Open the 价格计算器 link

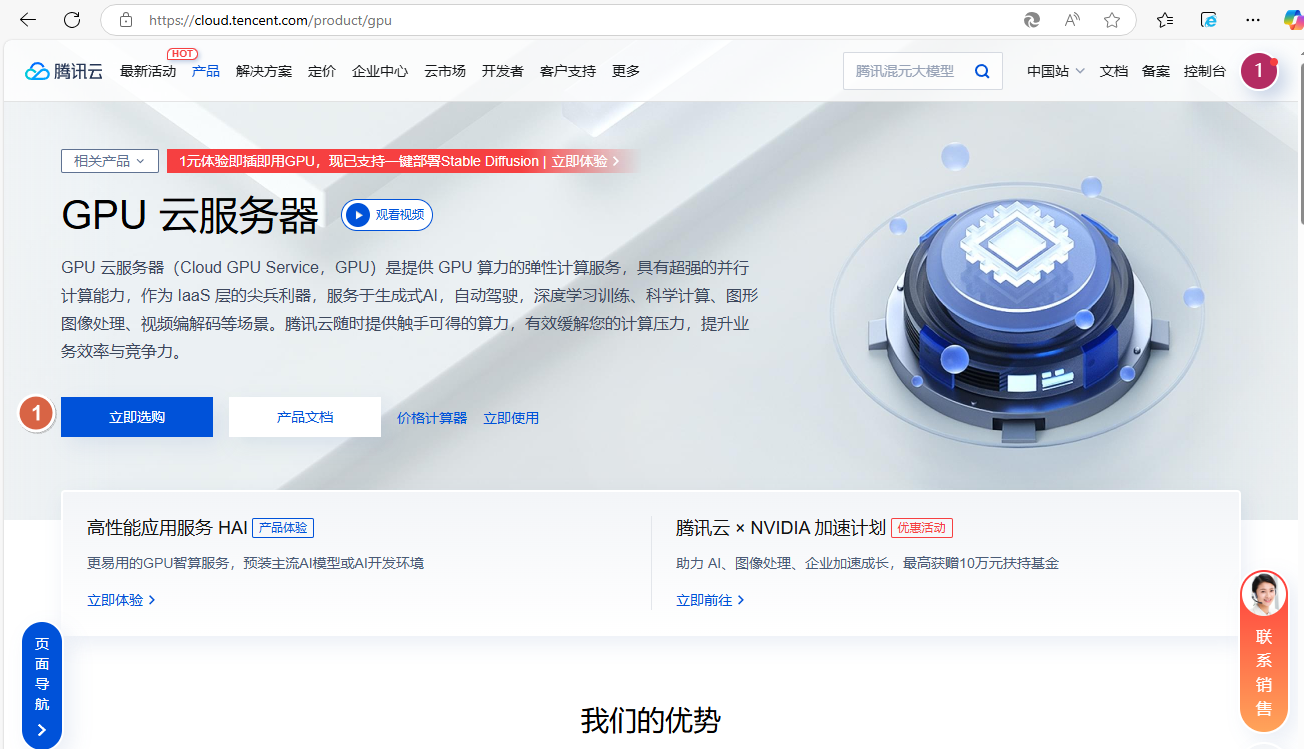pyautogui.click(x=432, y=418)
